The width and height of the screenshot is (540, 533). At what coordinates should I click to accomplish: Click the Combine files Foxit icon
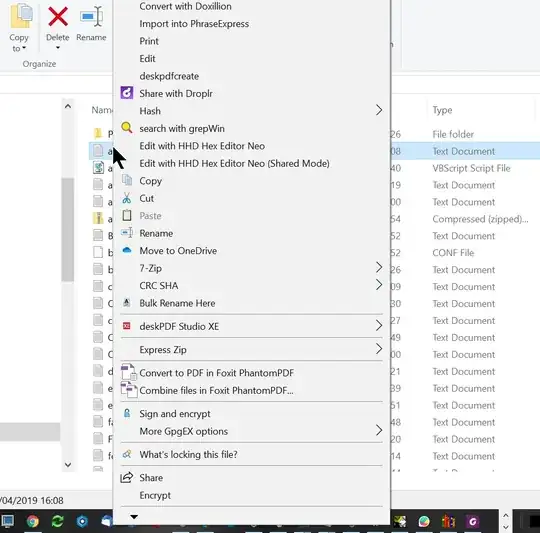coord(129,390)
